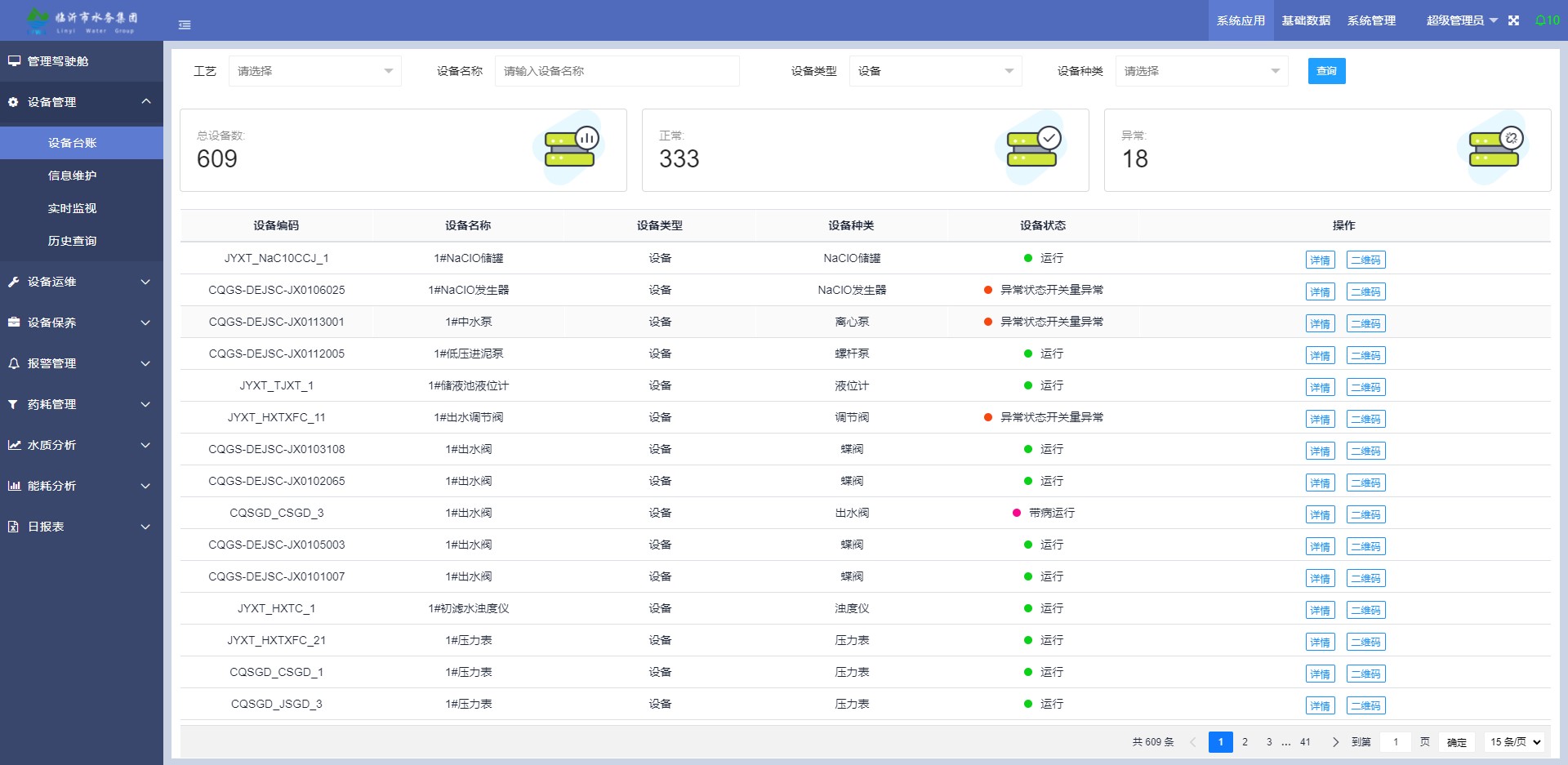Expand the 日报表 menu chevron
This screenshot has height=765, width=1568.
coord(145,527)
